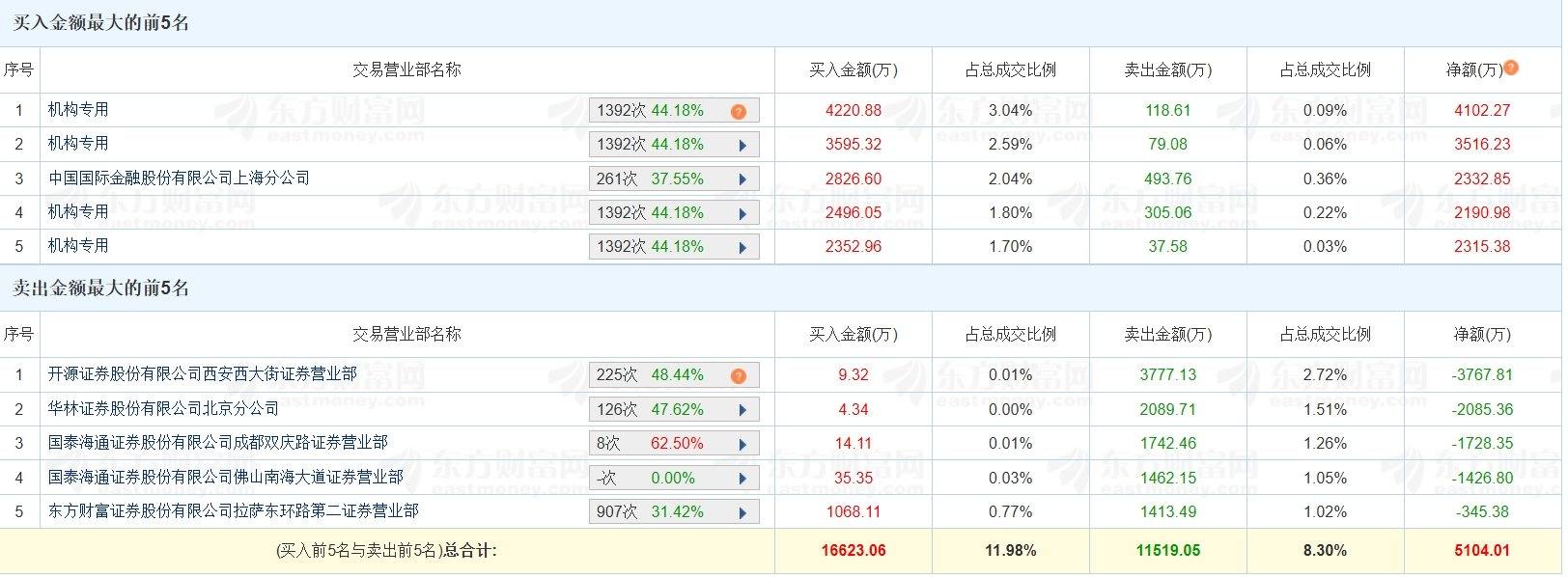Select the 买入金额(万) column header

[x=853, y=68]
